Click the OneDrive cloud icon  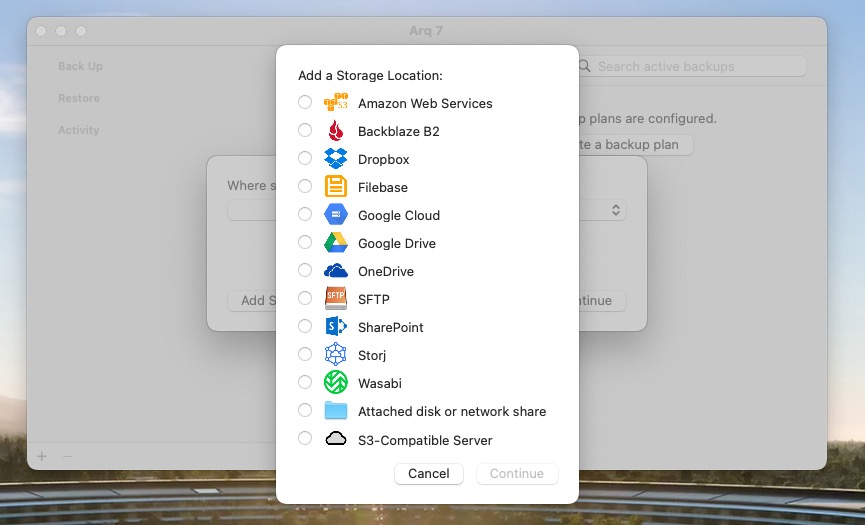tap(336, 271)
